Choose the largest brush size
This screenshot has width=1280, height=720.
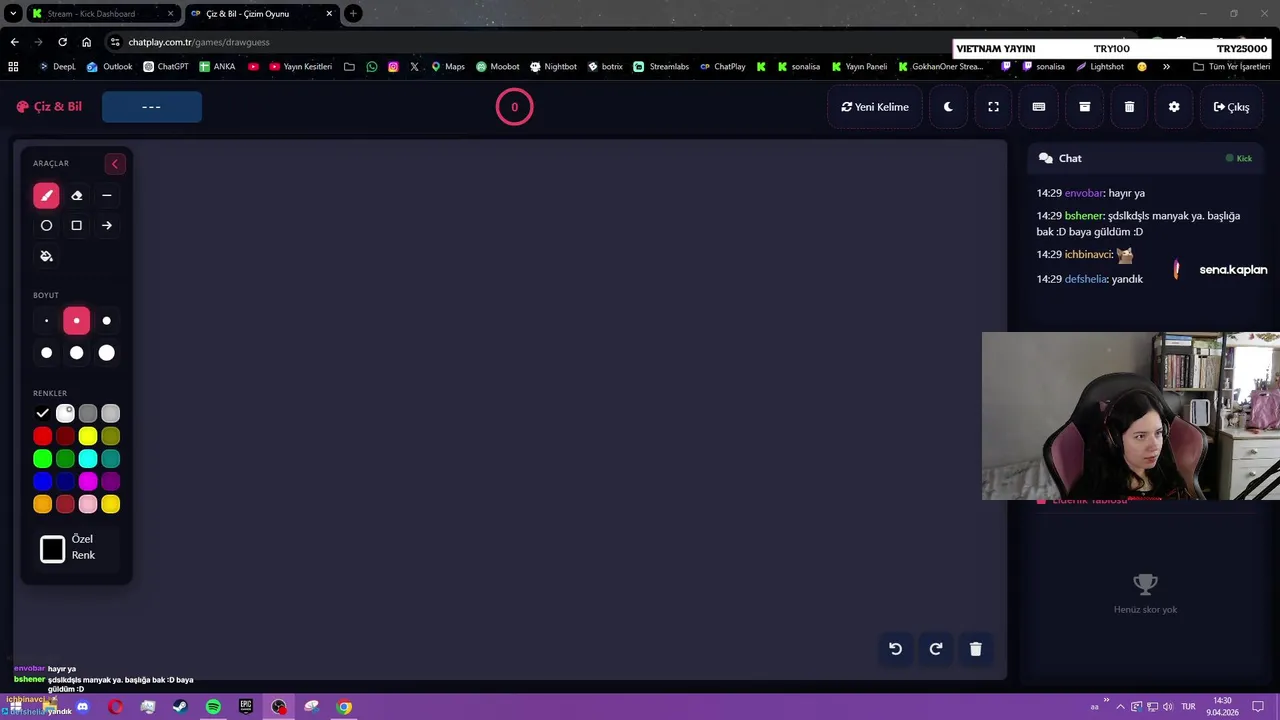[x=107, y=353]
